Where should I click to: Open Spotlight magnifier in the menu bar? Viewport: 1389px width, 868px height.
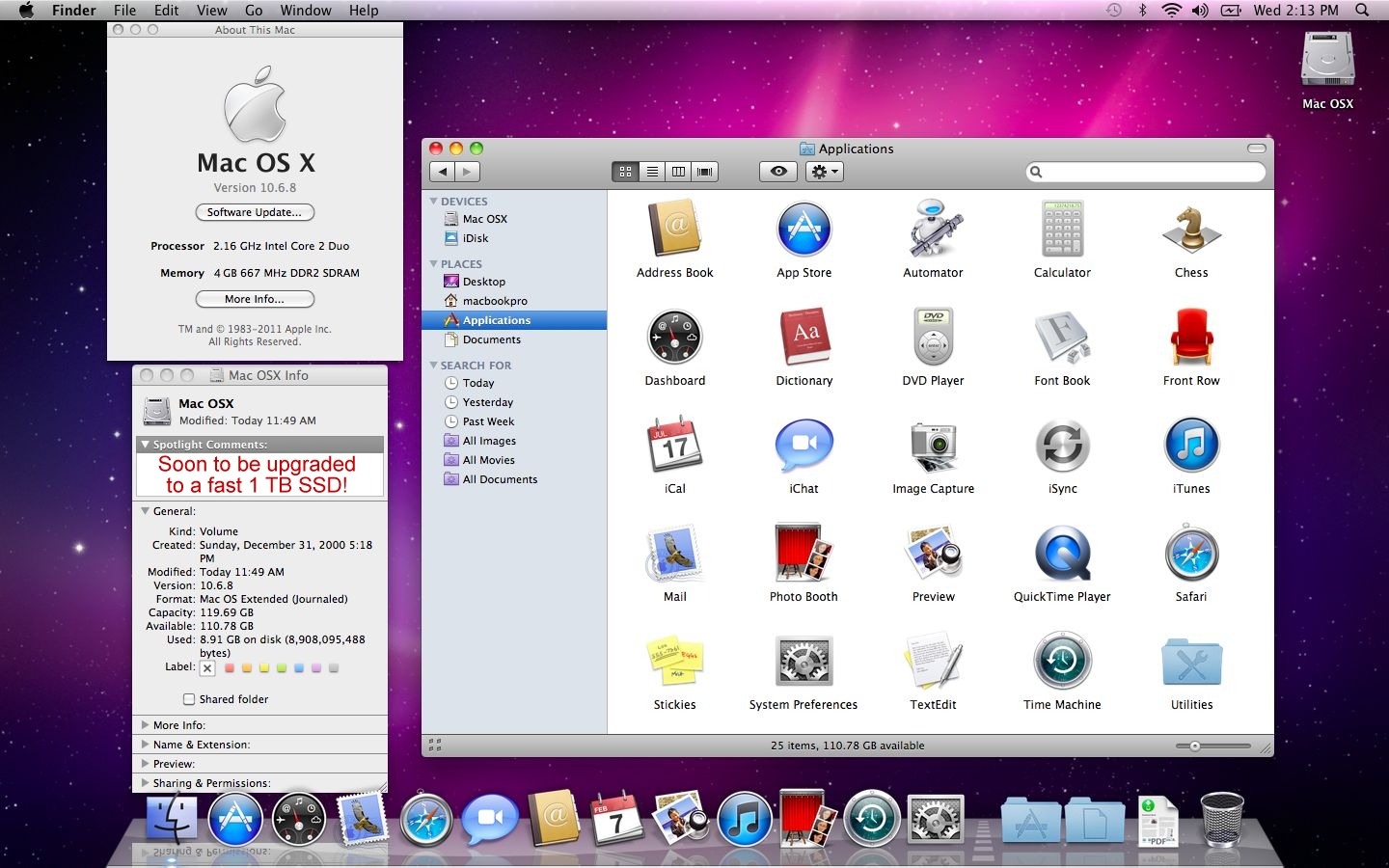(1362, 10)
